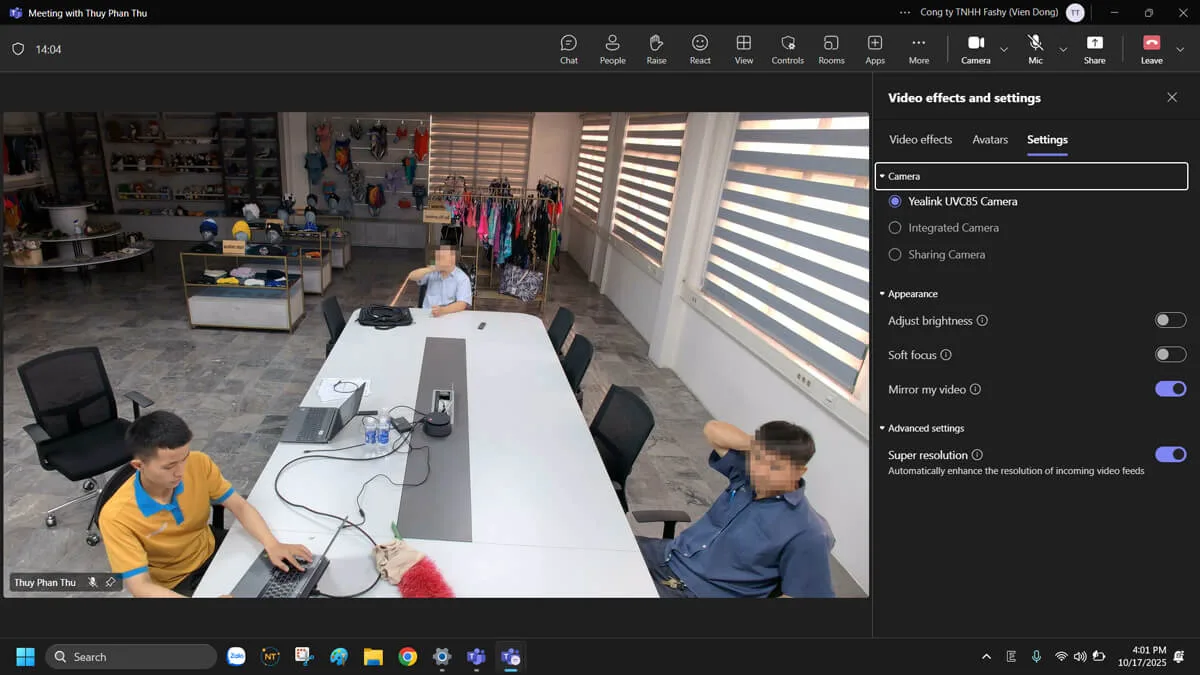Open the React emoji menu
The width and height of the screenshot is (1200, 675).
click(x=700, y=48)
